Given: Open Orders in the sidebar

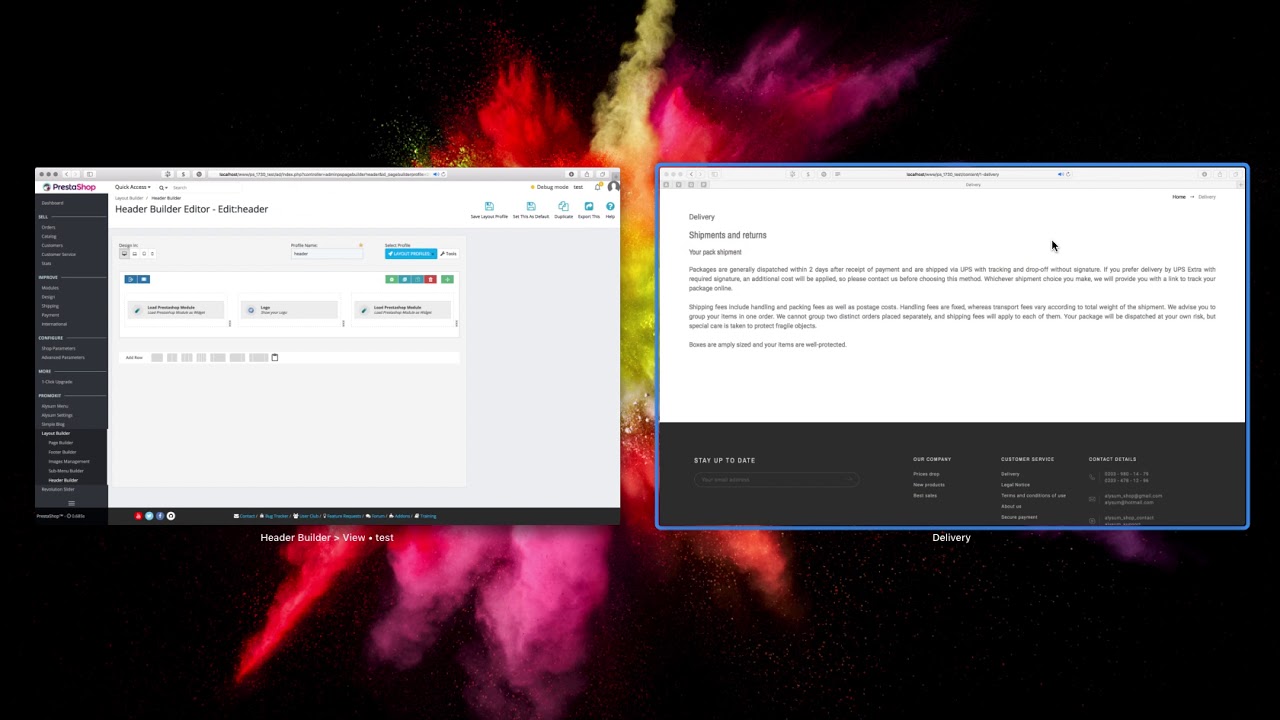Looking at the screenshot, I should click(x=48, y=227).
